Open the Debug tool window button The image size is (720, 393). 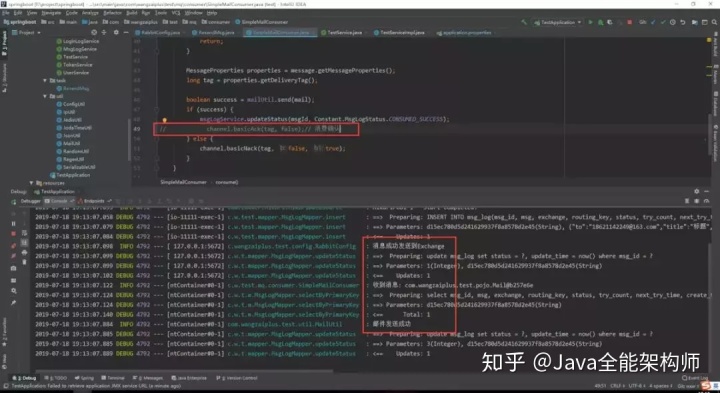[25, 378]
